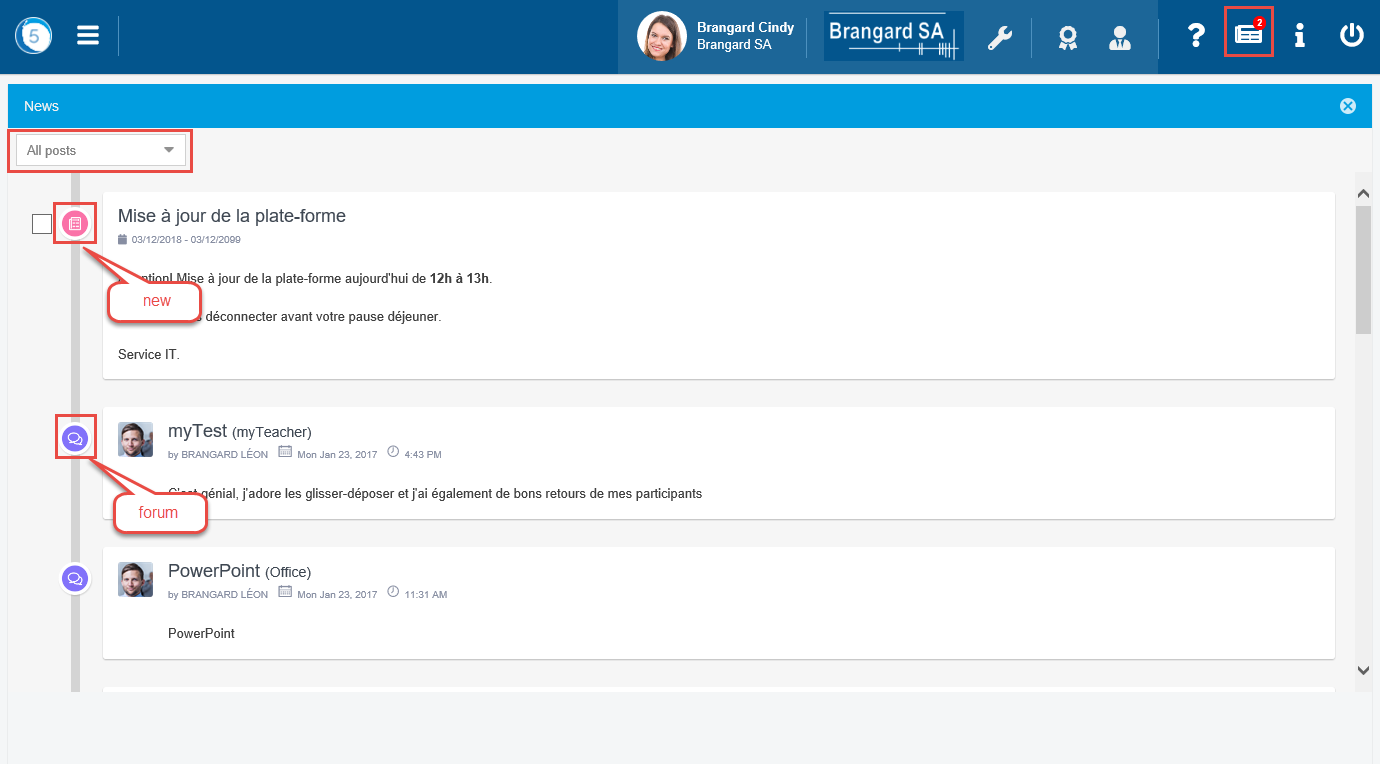Open the hamburger main menu
Screen dimensions: 1380x764
click(88, 36)
